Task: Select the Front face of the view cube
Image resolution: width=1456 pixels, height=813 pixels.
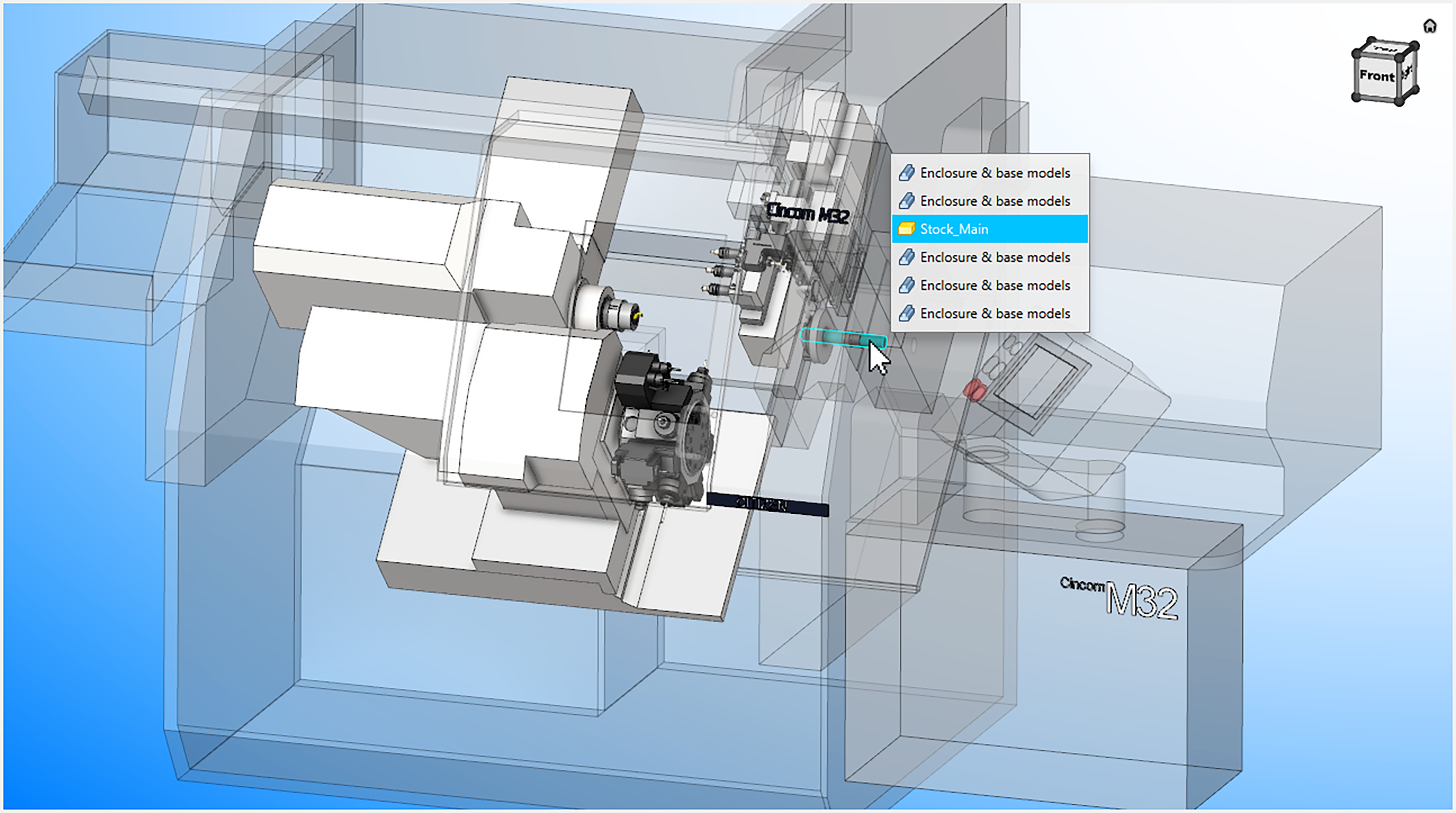Action: tap(1376, 76)
